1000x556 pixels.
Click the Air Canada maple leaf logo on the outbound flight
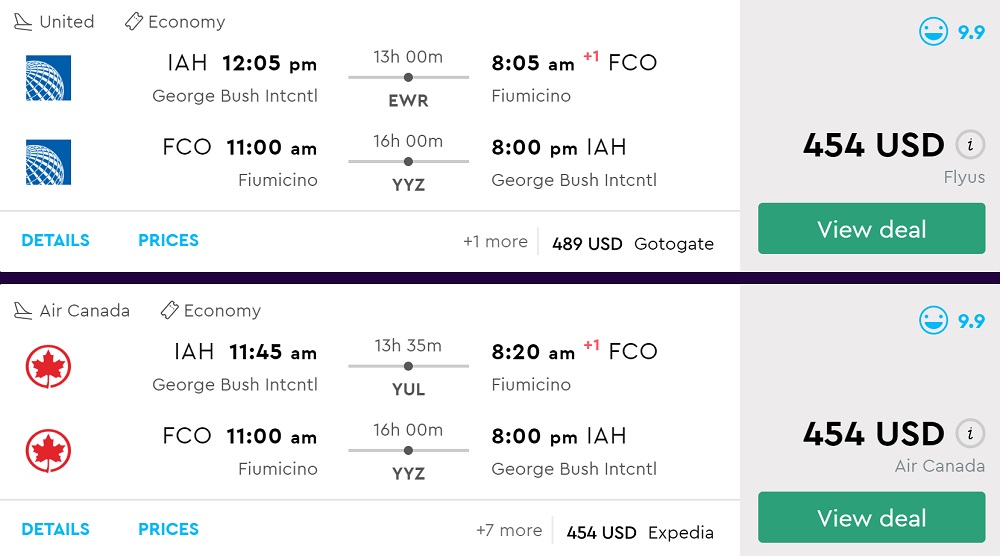point(48,367)
